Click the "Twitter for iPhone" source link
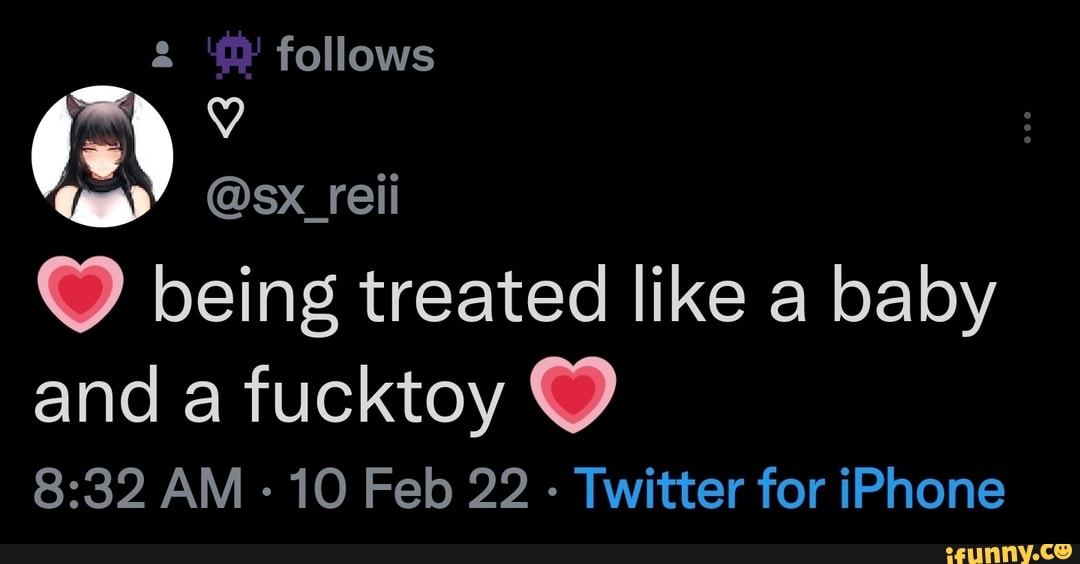 (x=791, y=489)
